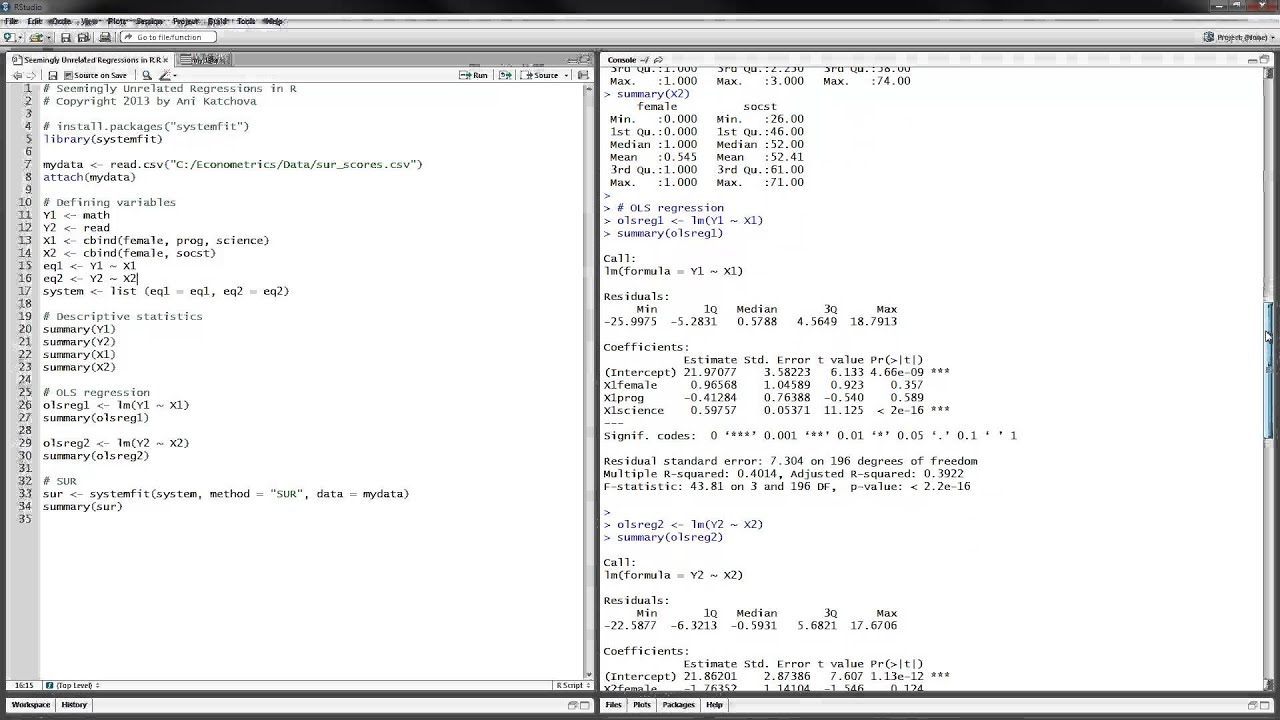Click the code tools wand icon
The height and width of the screenshot is (720, 1280).
(164, 75)
